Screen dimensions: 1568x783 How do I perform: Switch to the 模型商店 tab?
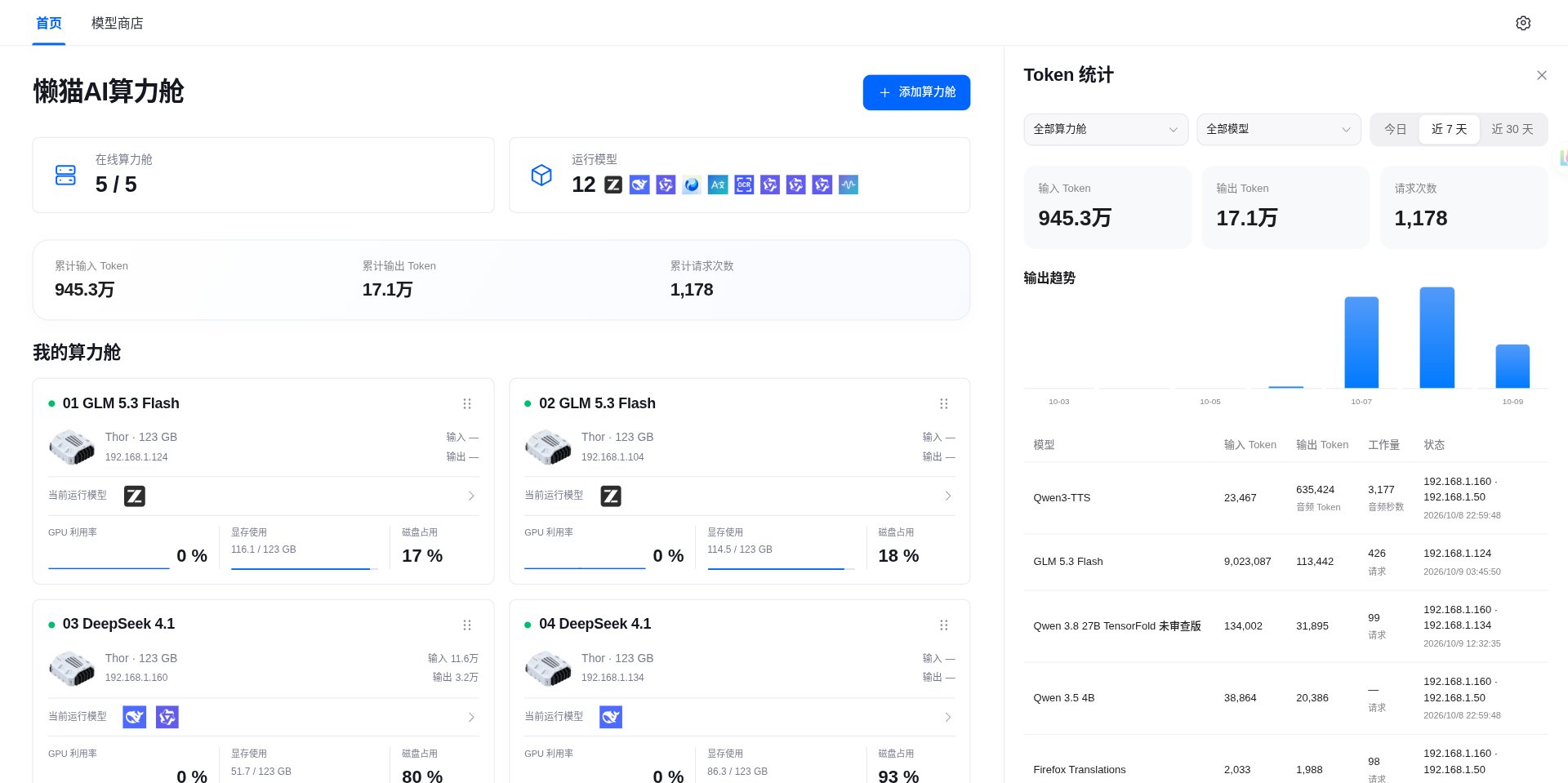(x=117, y=23)
